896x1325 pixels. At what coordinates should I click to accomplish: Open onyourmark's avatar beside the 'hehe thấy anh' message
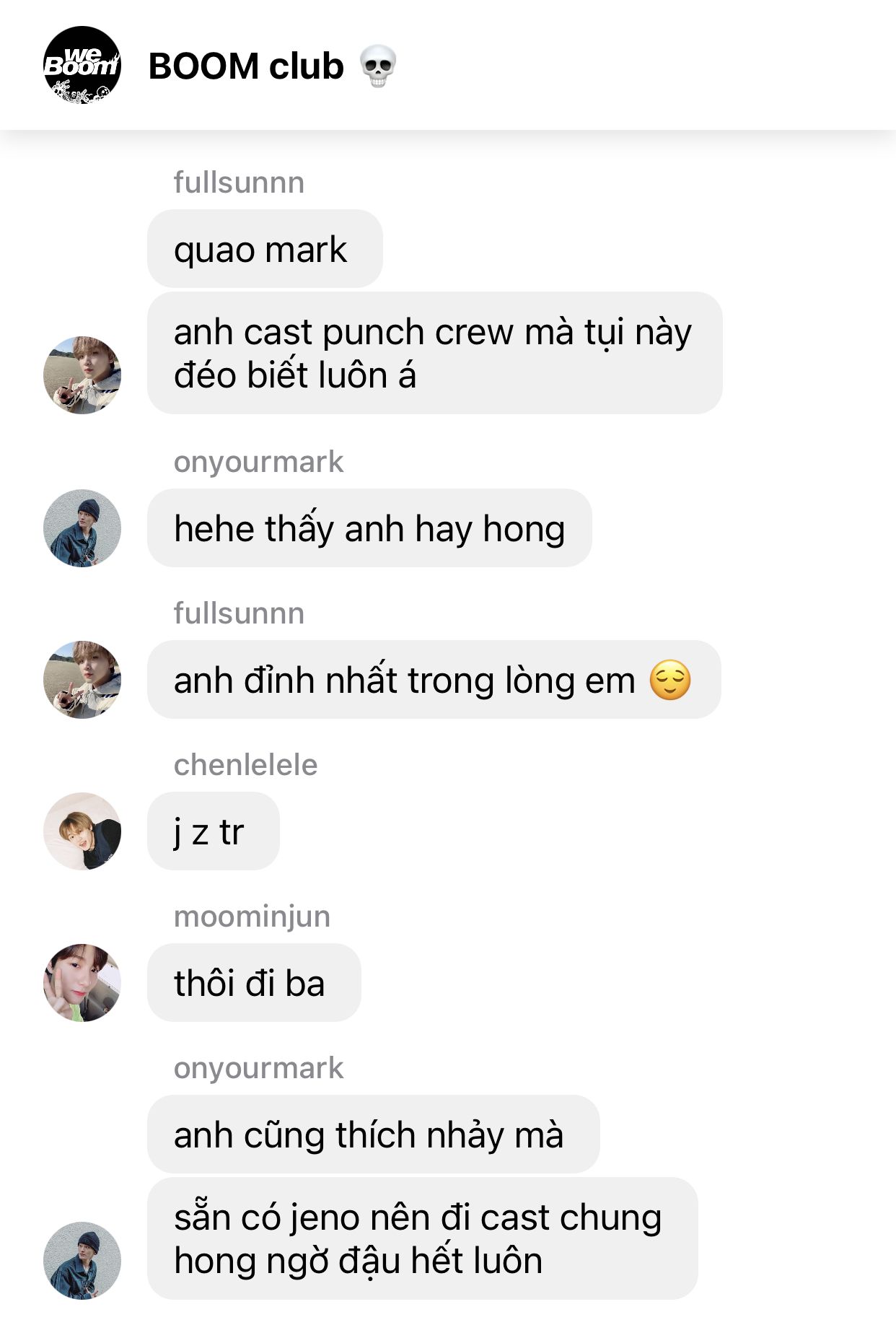click(82, 528)
